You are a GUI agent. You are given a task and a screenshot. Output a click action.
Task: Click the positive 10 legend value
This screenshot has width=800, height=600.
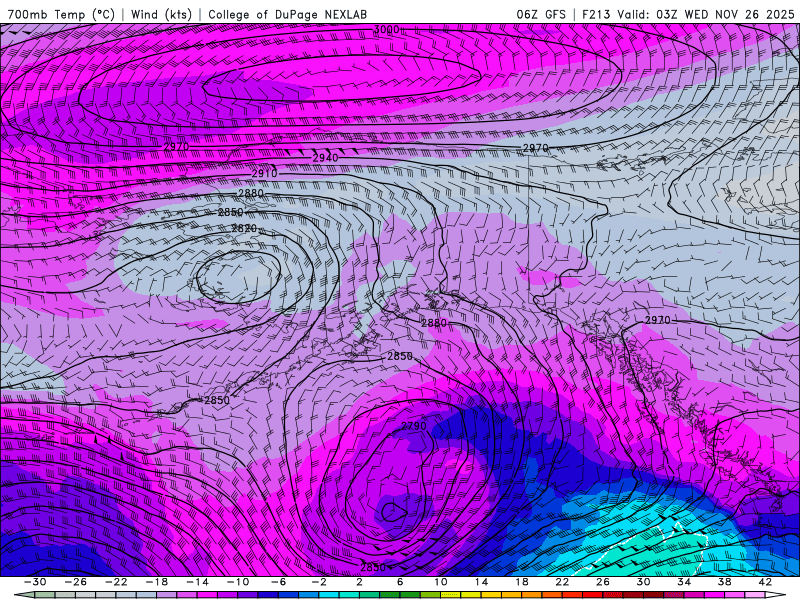[441, 582]
